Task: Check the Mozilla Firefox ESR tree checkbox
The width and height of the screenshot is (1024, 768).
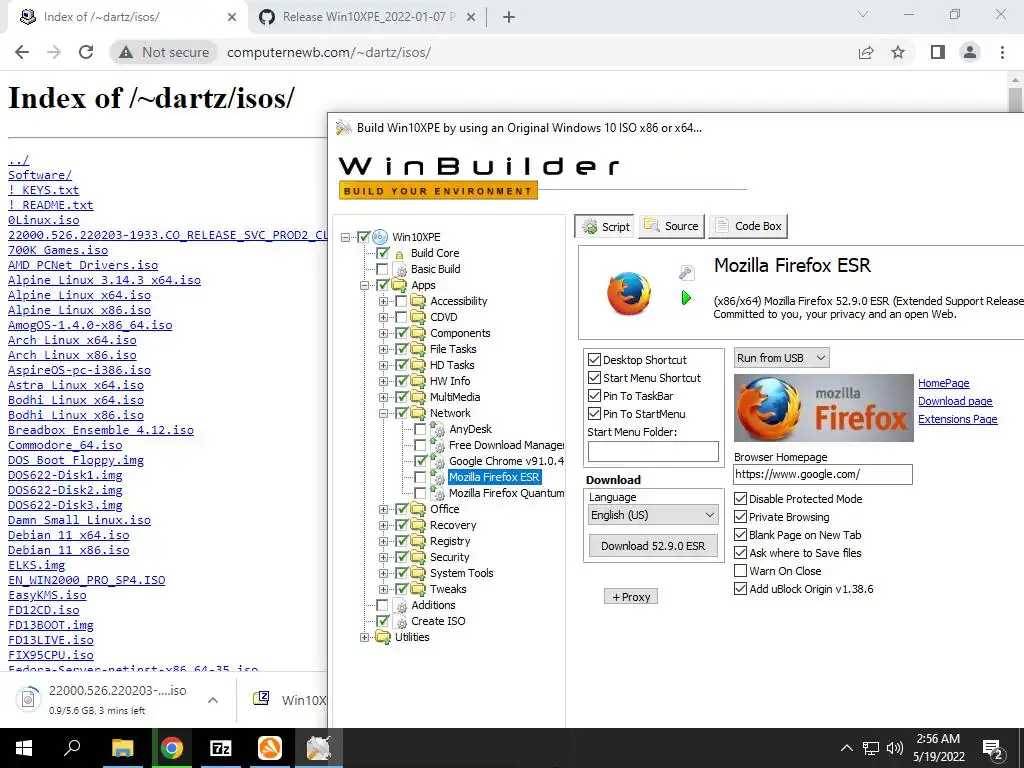Action: coord(420,477)
